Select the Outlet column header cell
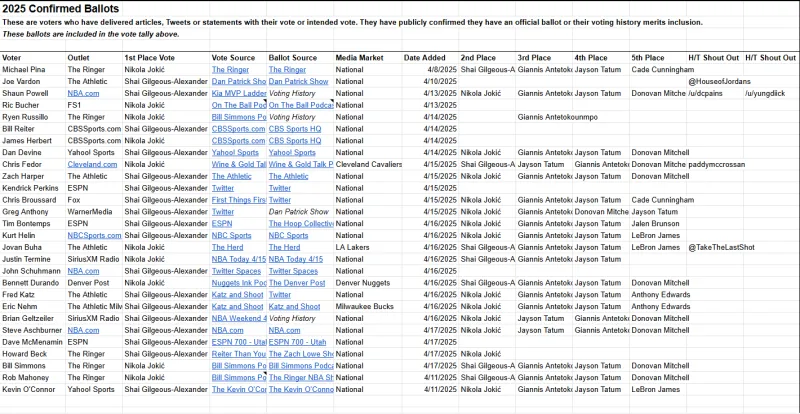The image size is (800, 414). [94, 58]
